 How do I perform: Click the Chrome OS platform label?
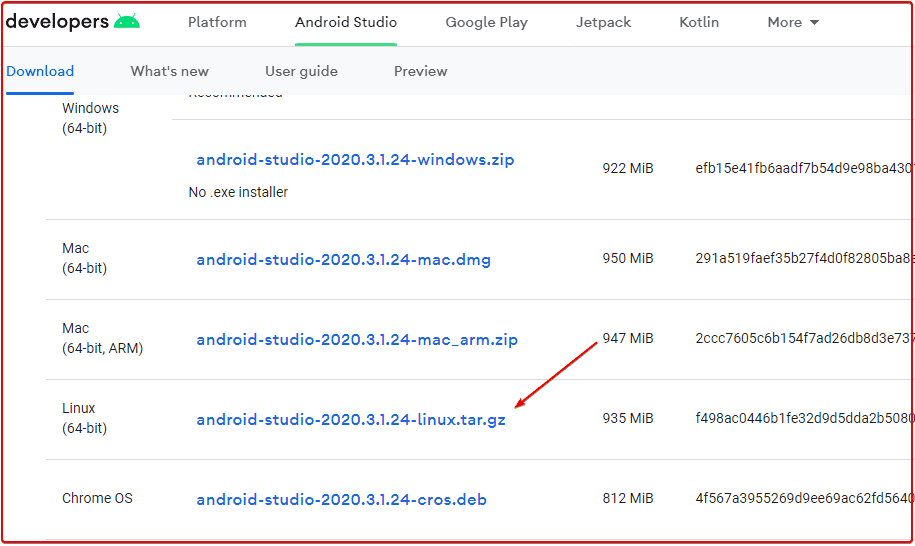tap(97, 498)
